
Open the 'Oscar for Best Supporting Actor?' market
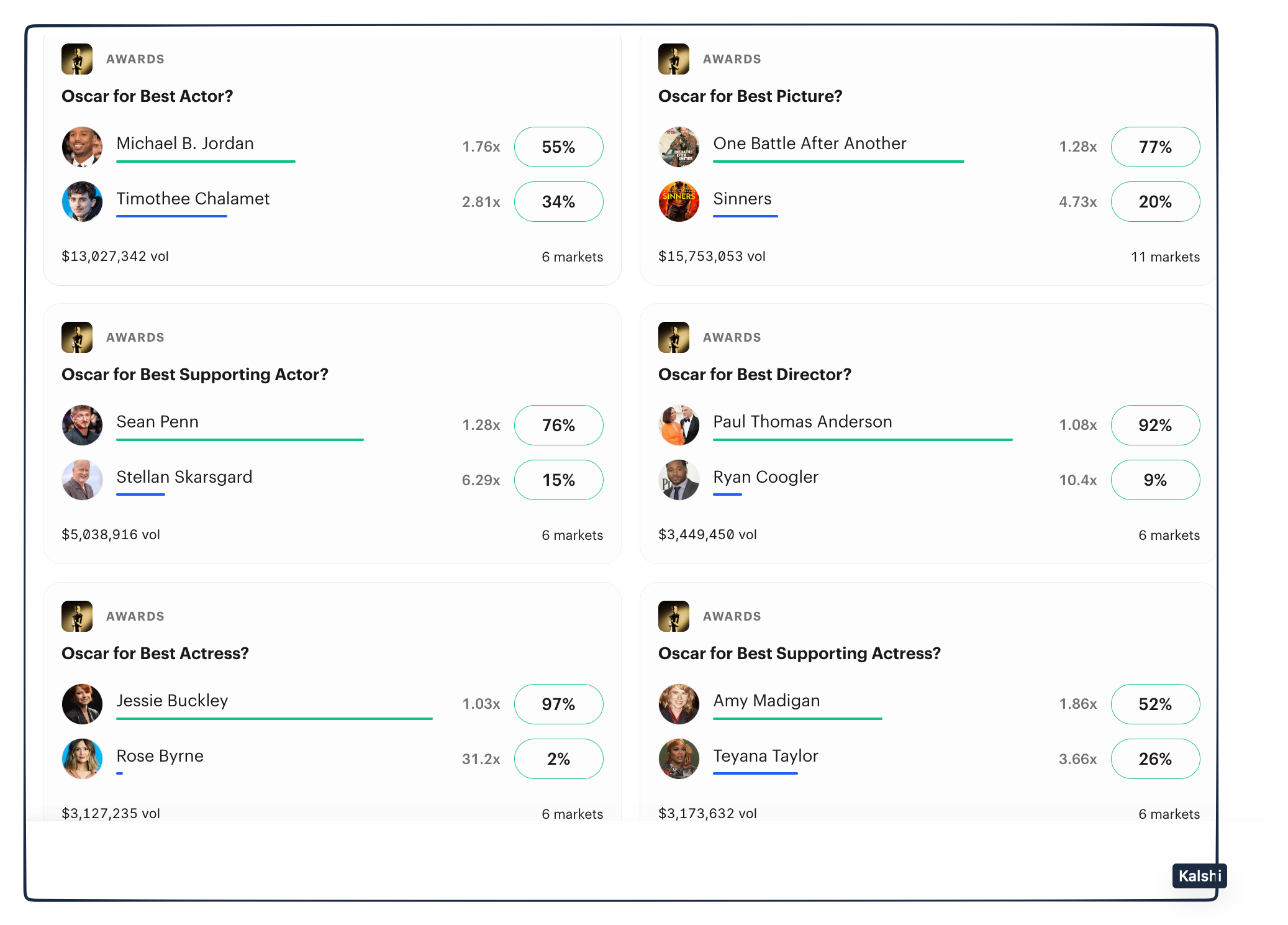(x=194, y=375)
